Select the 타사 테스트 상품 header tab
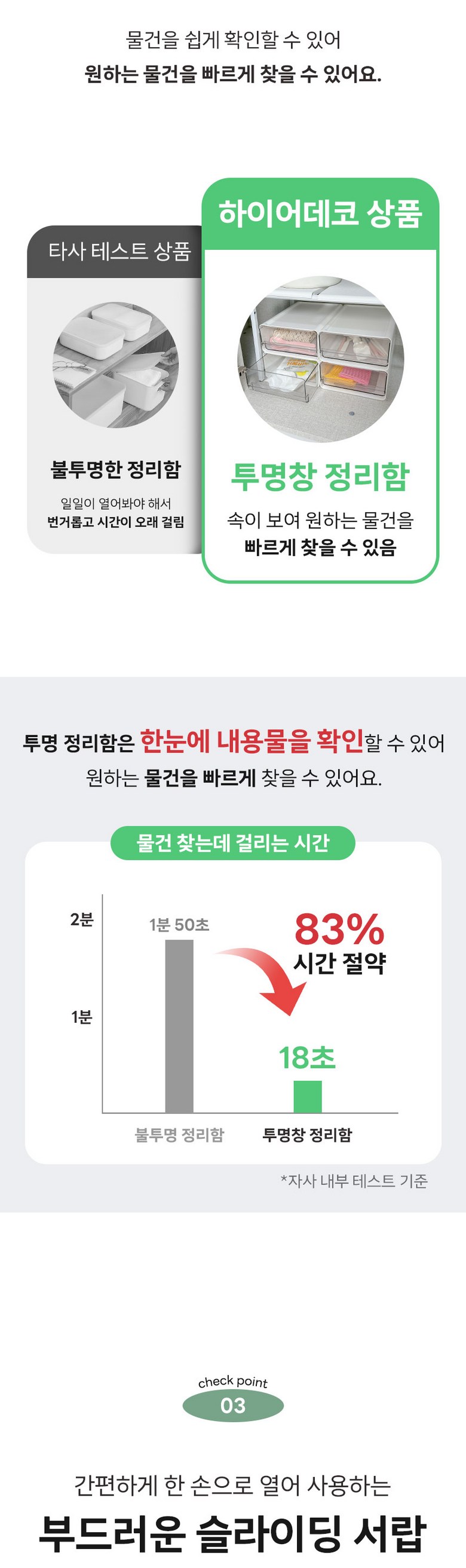 pos(119,252)
